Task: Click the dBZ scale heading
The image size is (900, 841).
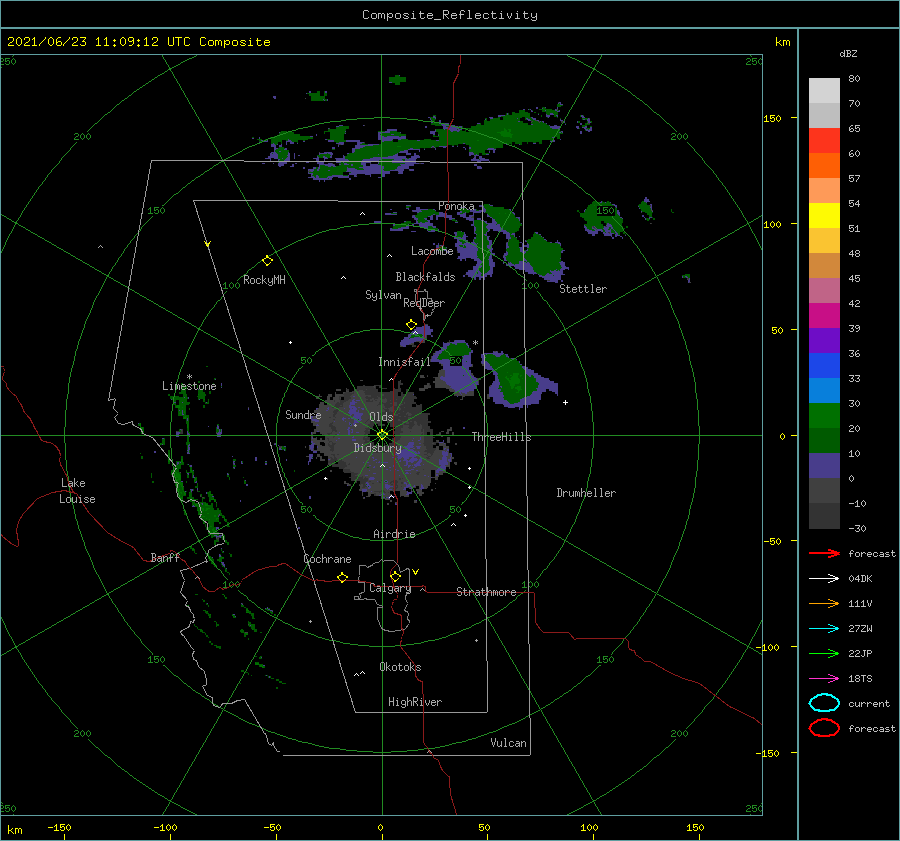Action: (x=848, y=53)
